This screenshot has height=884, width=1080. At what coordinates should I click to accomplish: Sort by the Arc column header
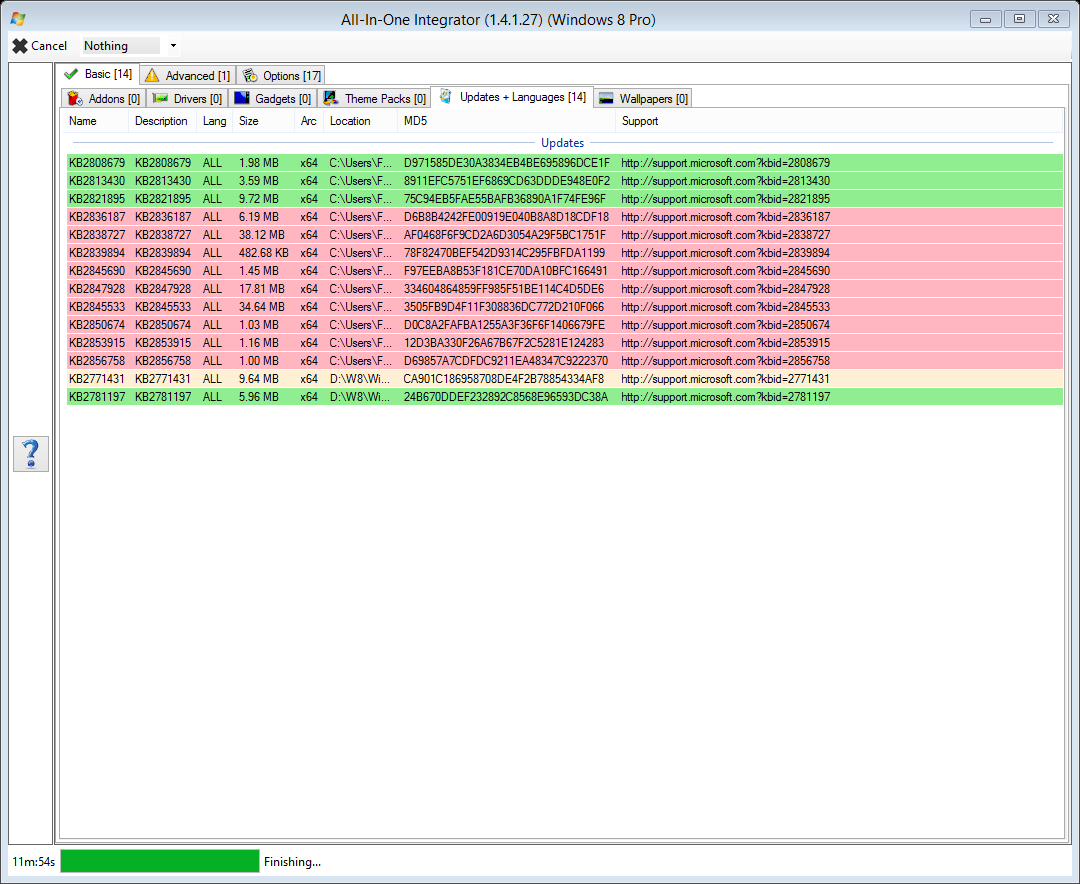(309, 121)
